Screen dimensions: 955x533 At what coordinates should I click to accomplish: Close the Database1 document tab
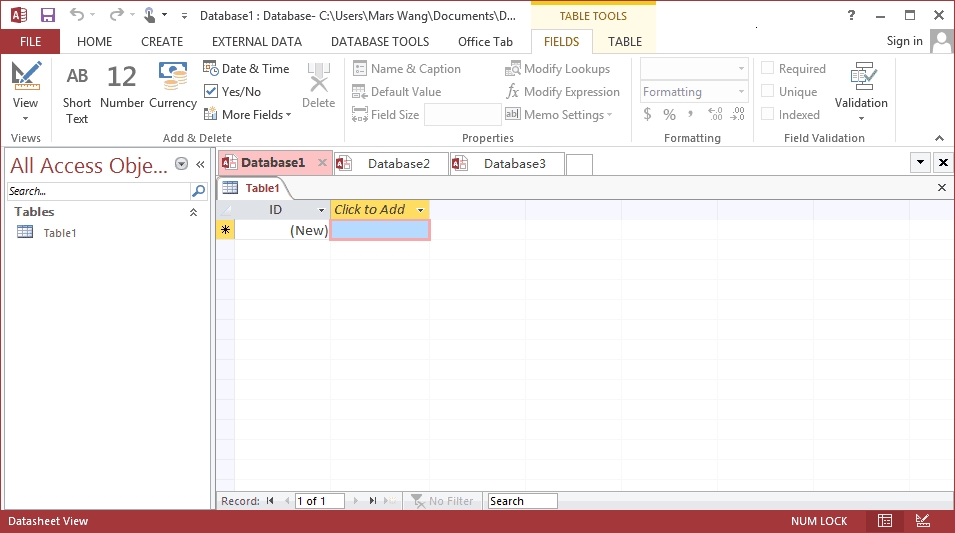click(322, 163)
